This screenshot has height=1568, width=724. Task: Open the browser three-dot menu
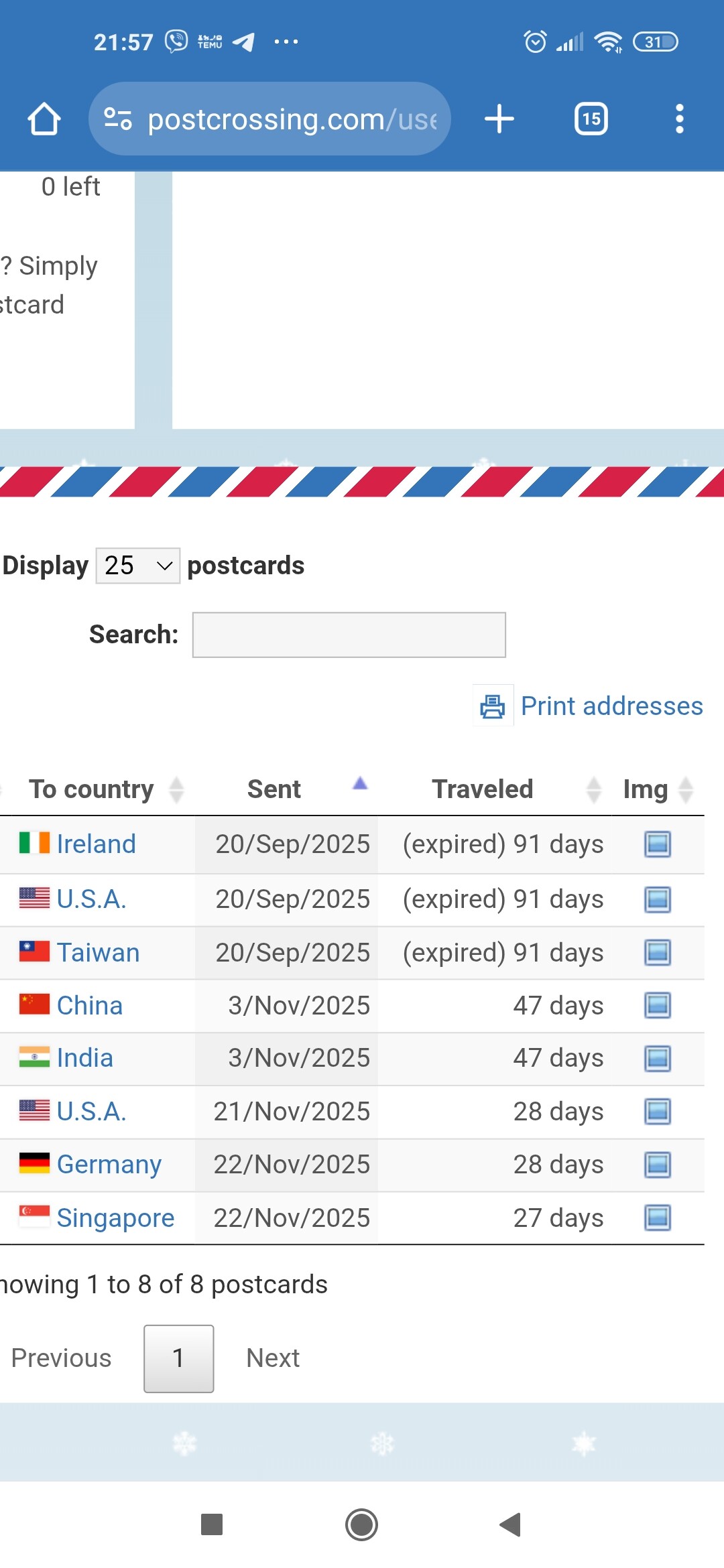pos(679,119)
